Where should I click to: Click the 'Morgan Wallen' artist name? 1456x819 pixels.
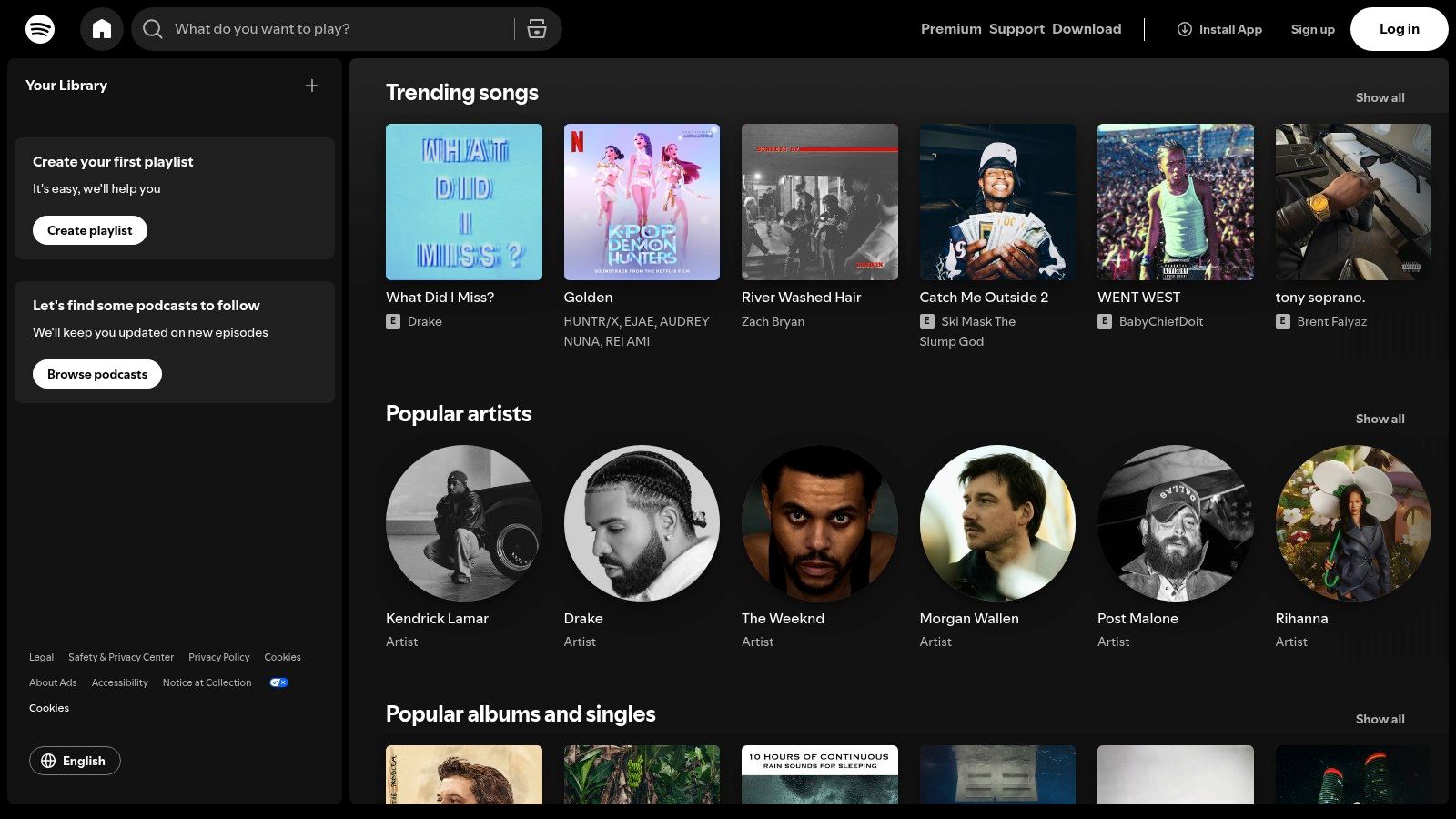[x=969, y=619]
